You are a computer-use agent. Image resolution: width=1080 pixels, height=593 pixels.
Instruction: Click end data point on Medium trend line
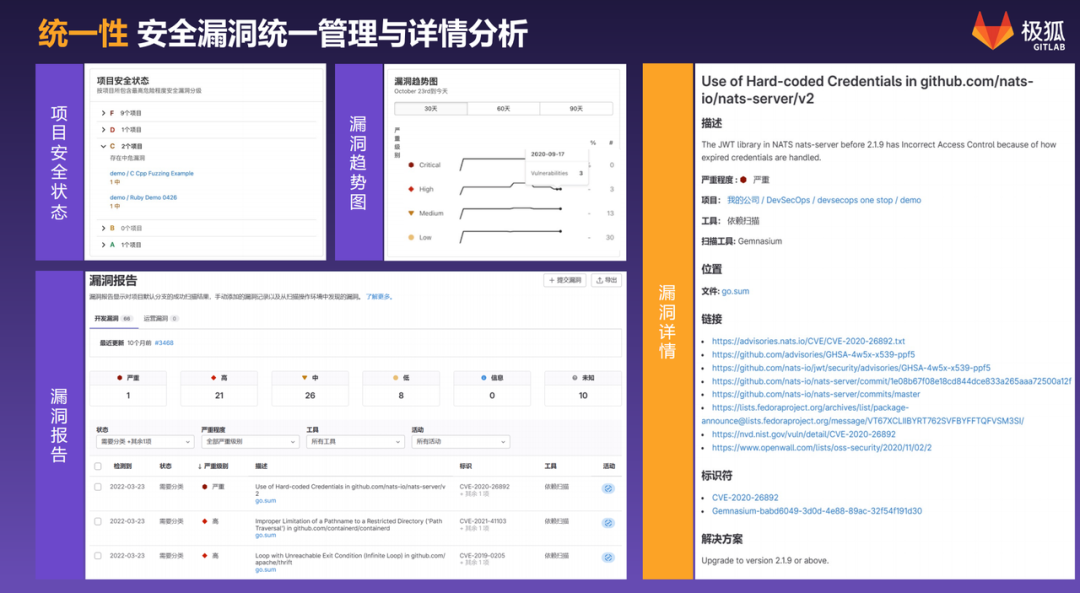click(x=561, y=208)
